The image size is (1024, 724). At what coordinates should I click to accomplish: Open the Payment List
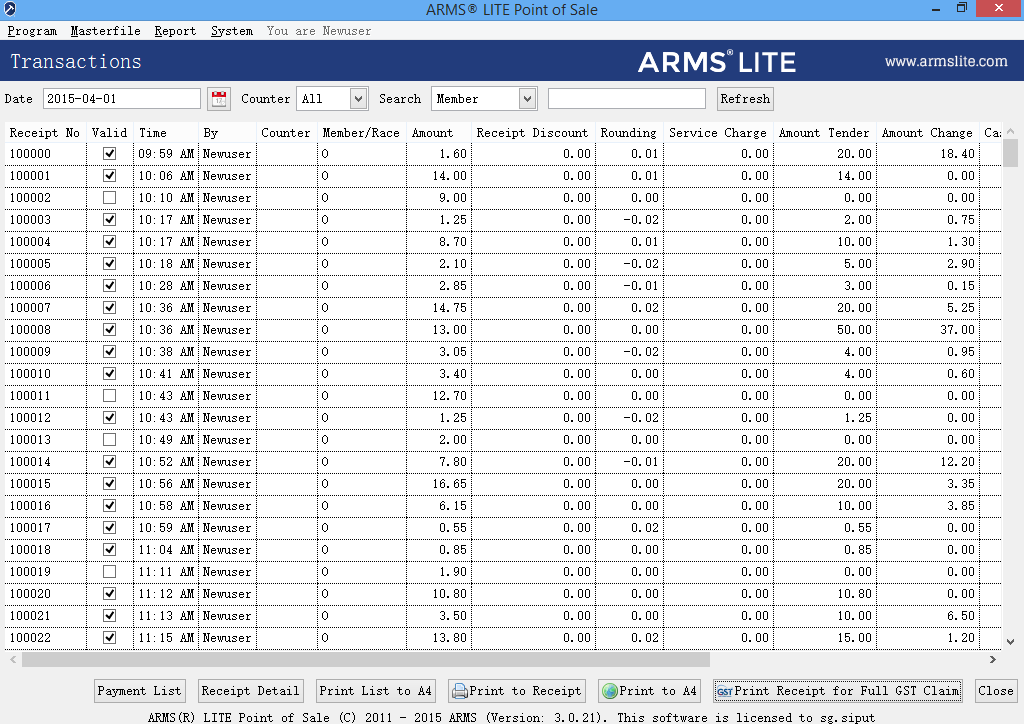139,691
